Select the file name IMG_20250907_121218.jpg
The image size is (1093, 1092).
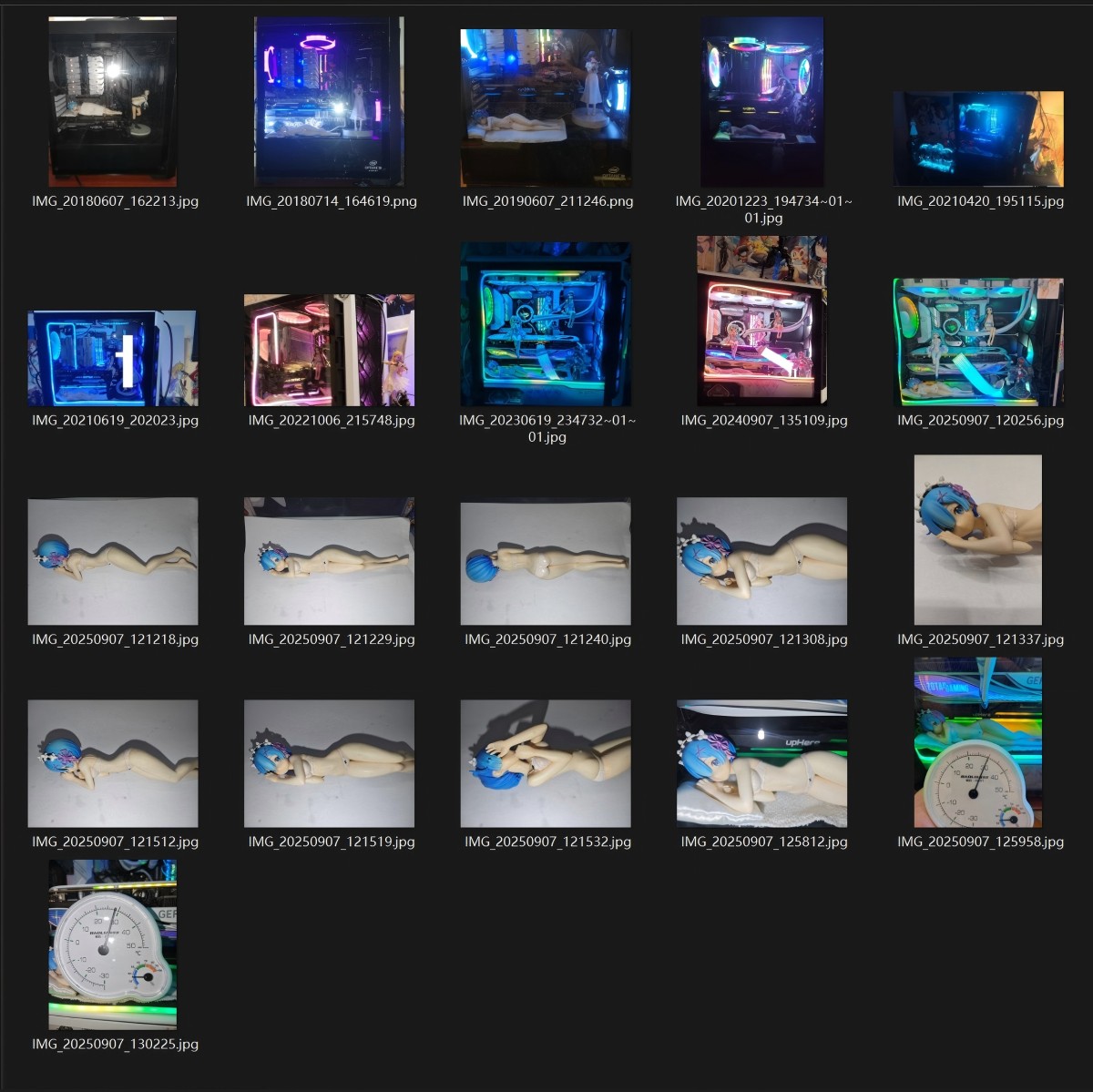pos(115,639)
